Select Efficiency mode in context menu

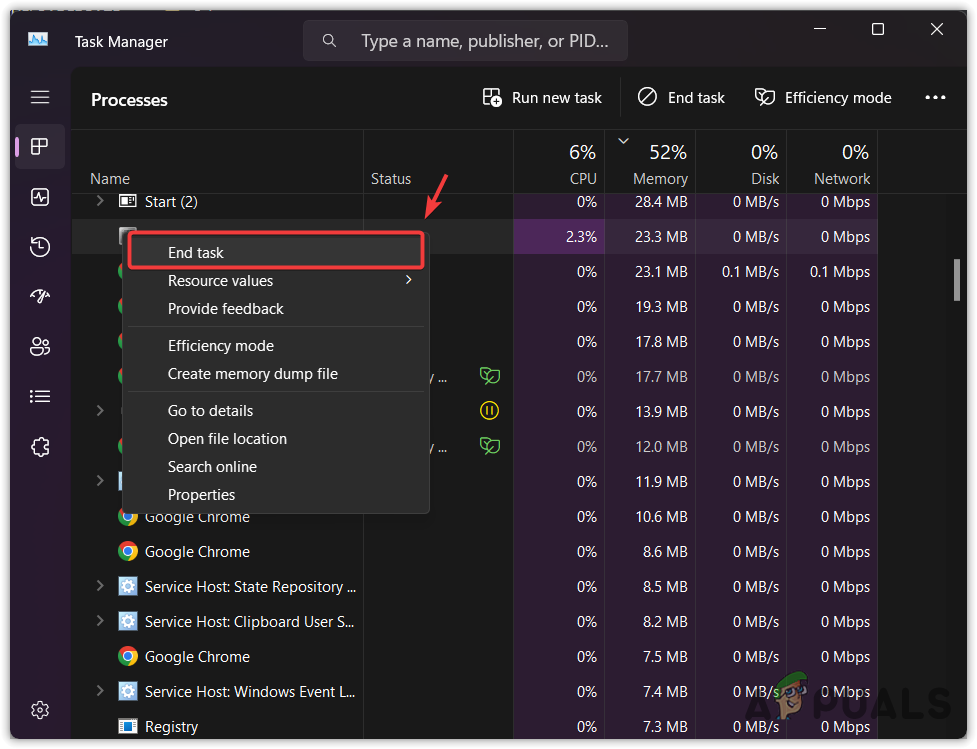[276, 346]
